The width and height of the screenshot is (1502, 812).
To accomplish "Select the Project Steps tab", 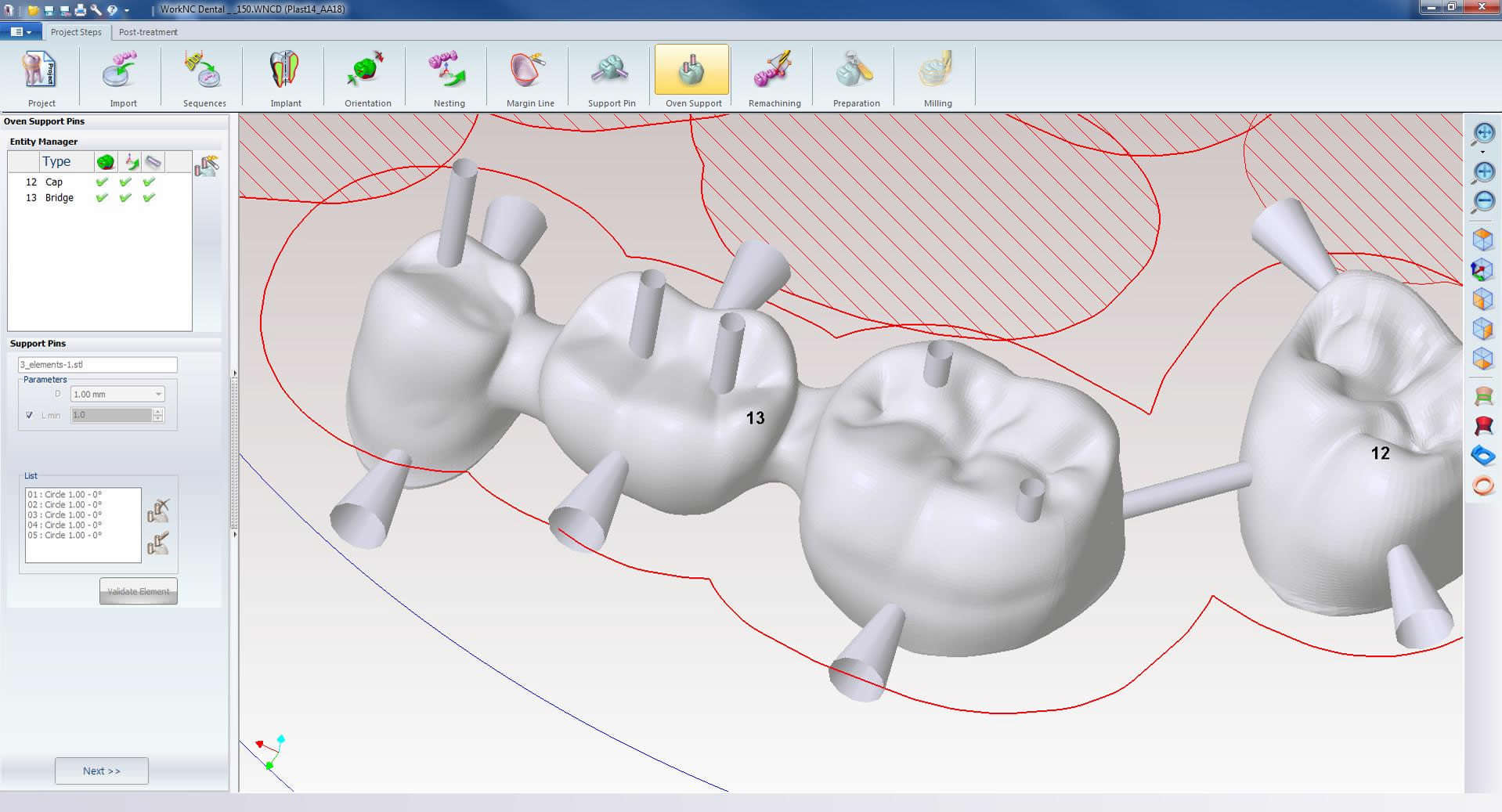I will coord(76,32).
